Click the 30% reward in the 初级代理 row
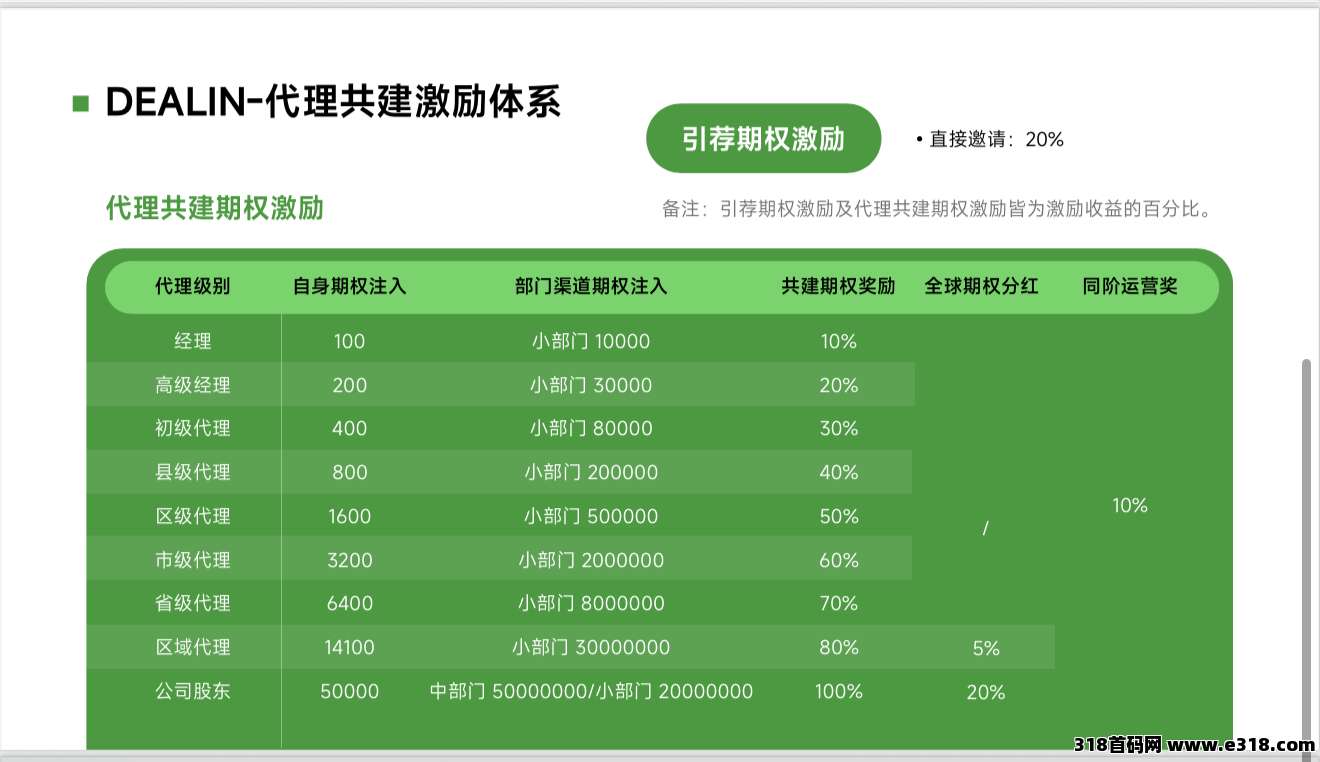1320x762 pixels. pyautogui.click(x=838, y=428)
